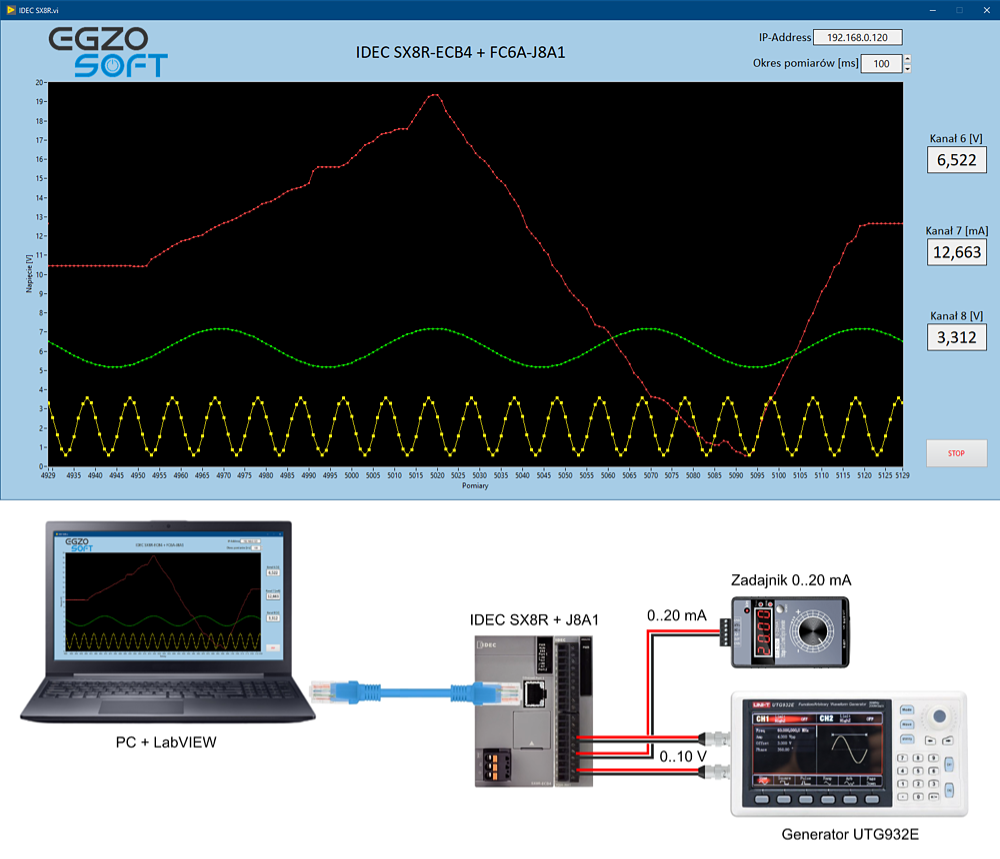
Task: Increment the Okres pomiarów stepper up arrow
Action: (908, 59)
